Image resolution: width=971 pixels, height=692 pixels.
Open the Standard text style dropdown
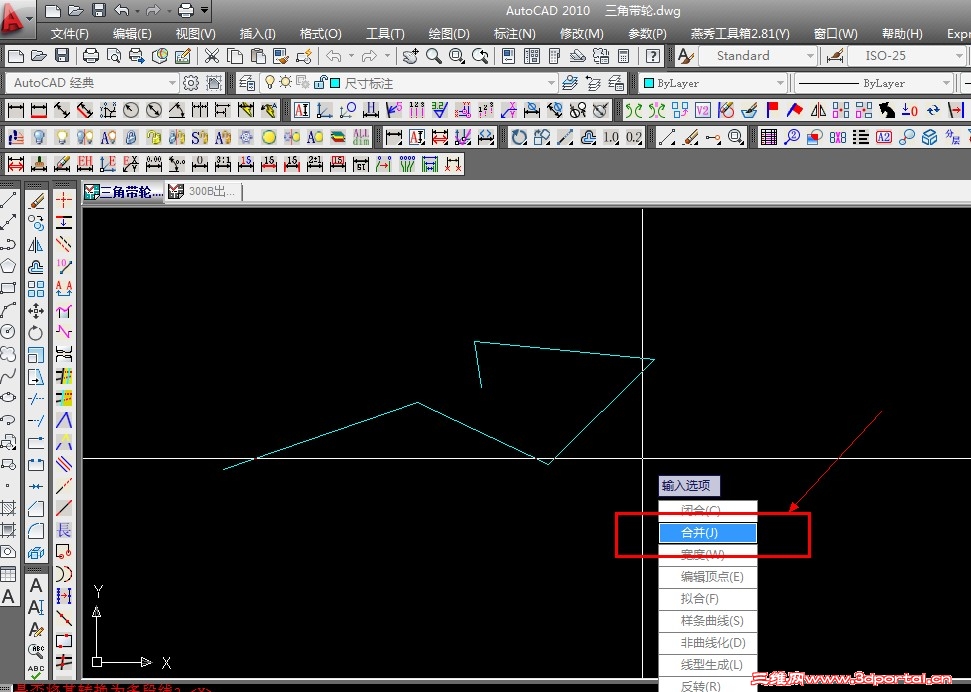(x=810, y=56)
